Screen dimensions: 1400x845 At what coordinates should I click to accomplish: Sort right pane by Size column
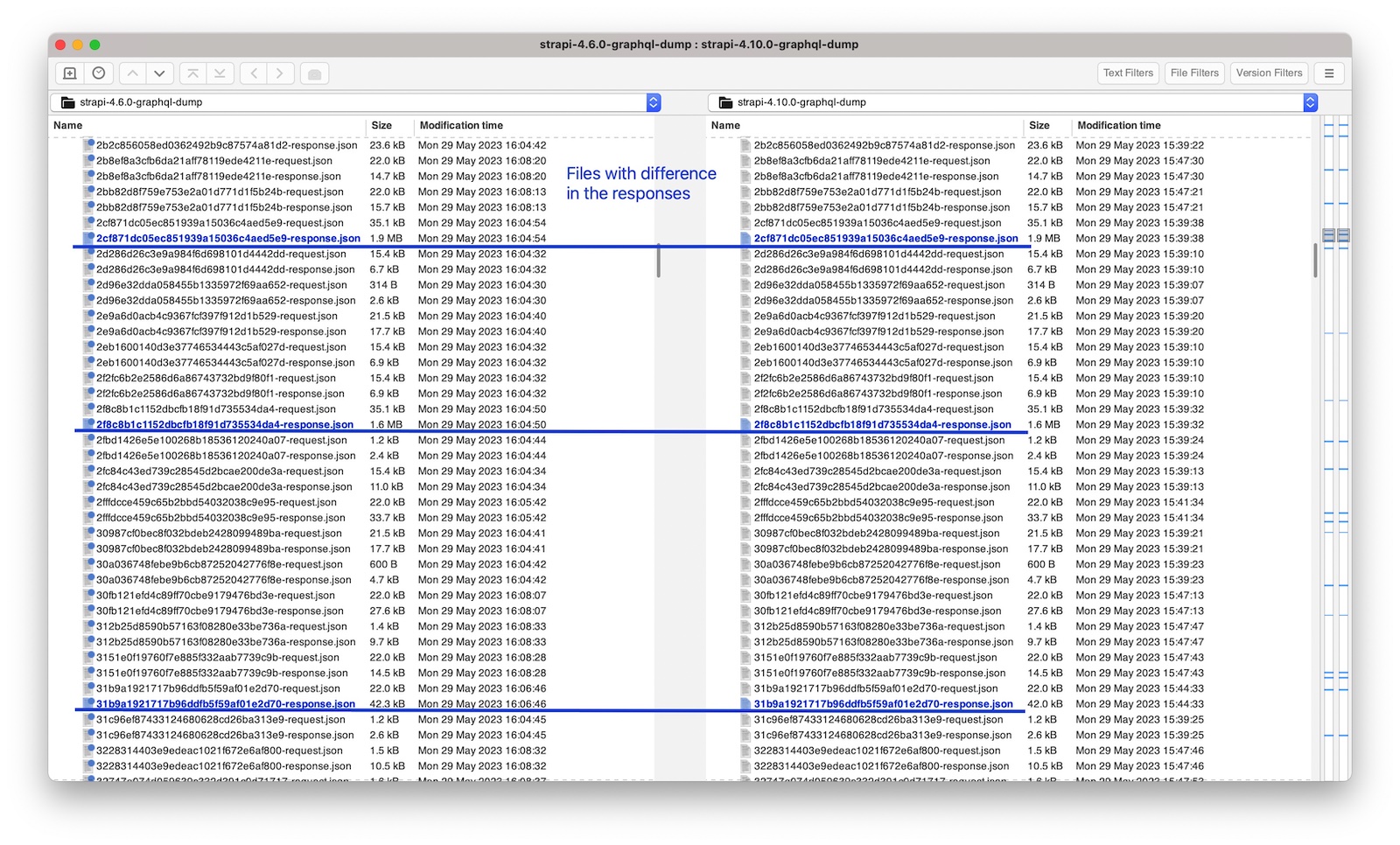(1047, 125)
